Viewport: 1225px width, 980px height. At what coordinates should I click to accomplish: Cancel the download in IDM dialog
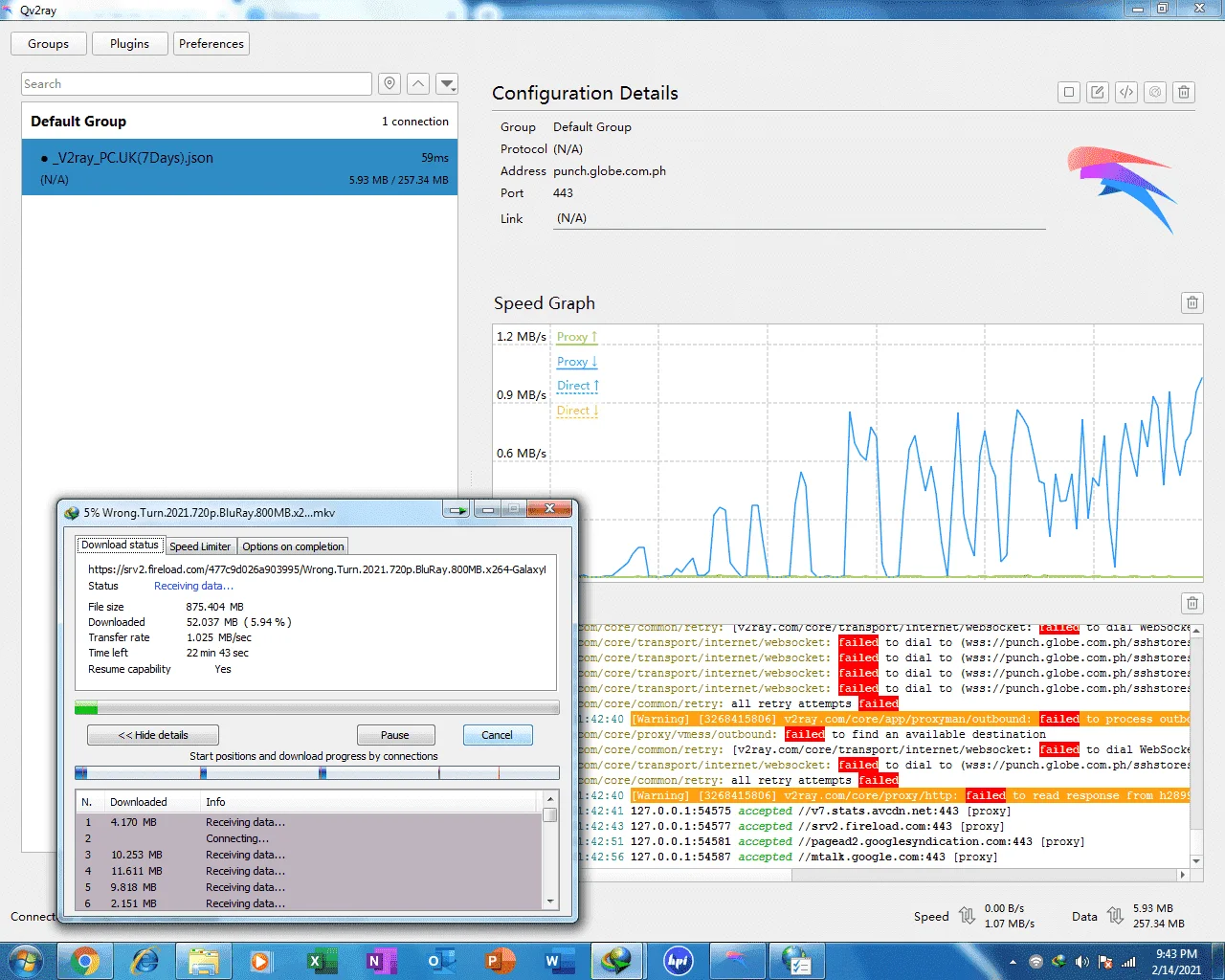(x=498, y=735)
